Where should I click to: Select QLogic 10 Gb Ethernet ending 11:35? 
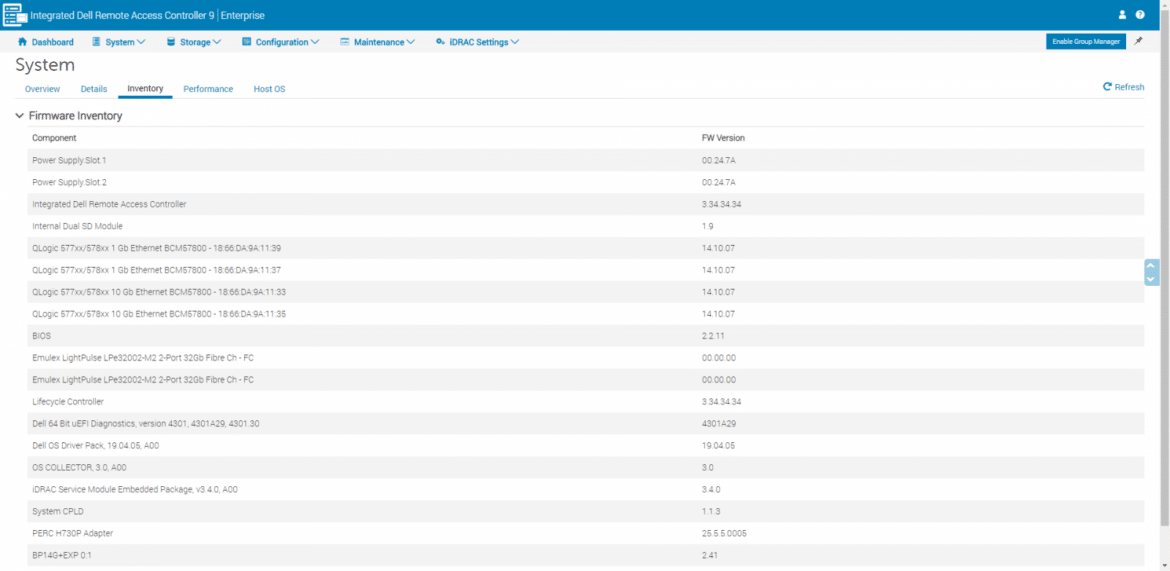tap(586, 314)
